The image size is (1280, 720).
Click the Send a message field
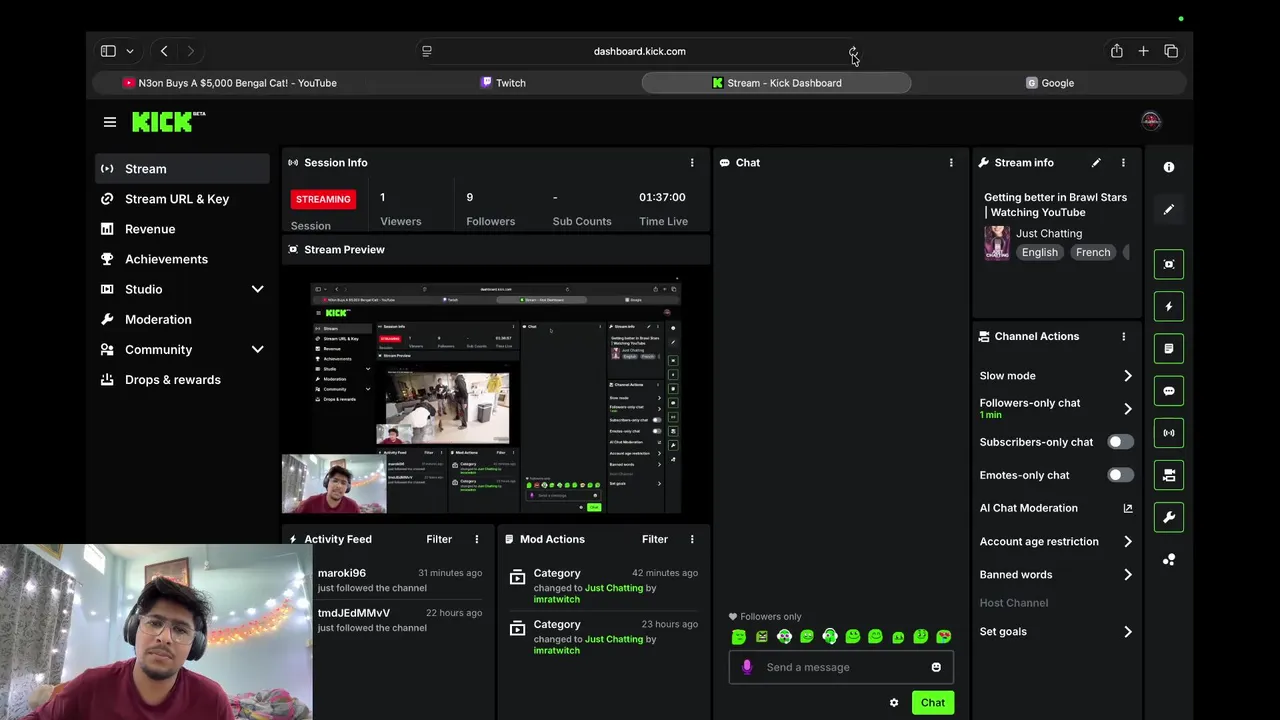point(841,667)
